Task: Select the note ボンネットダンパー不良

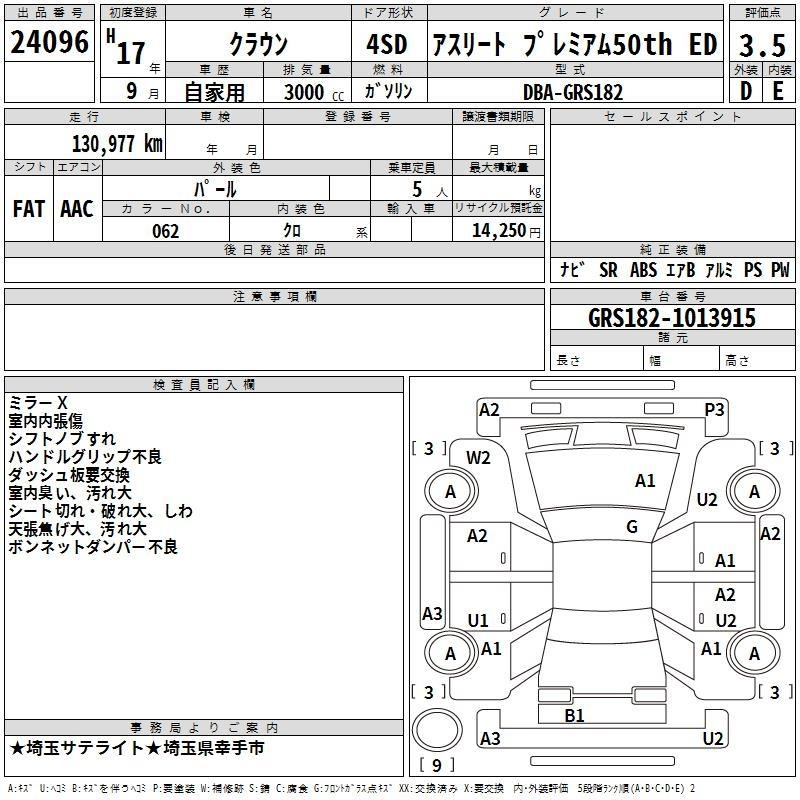Action: click(x=93, y=547)
